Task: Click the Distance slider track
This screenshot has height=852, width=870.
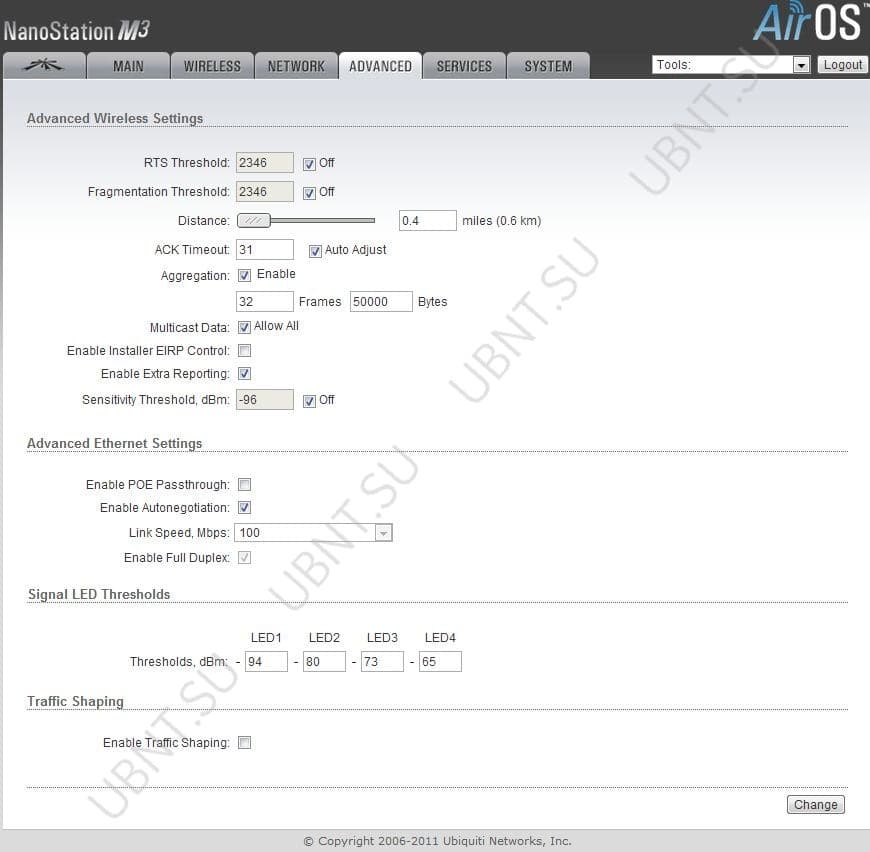Action: click(x=322, y=220)
